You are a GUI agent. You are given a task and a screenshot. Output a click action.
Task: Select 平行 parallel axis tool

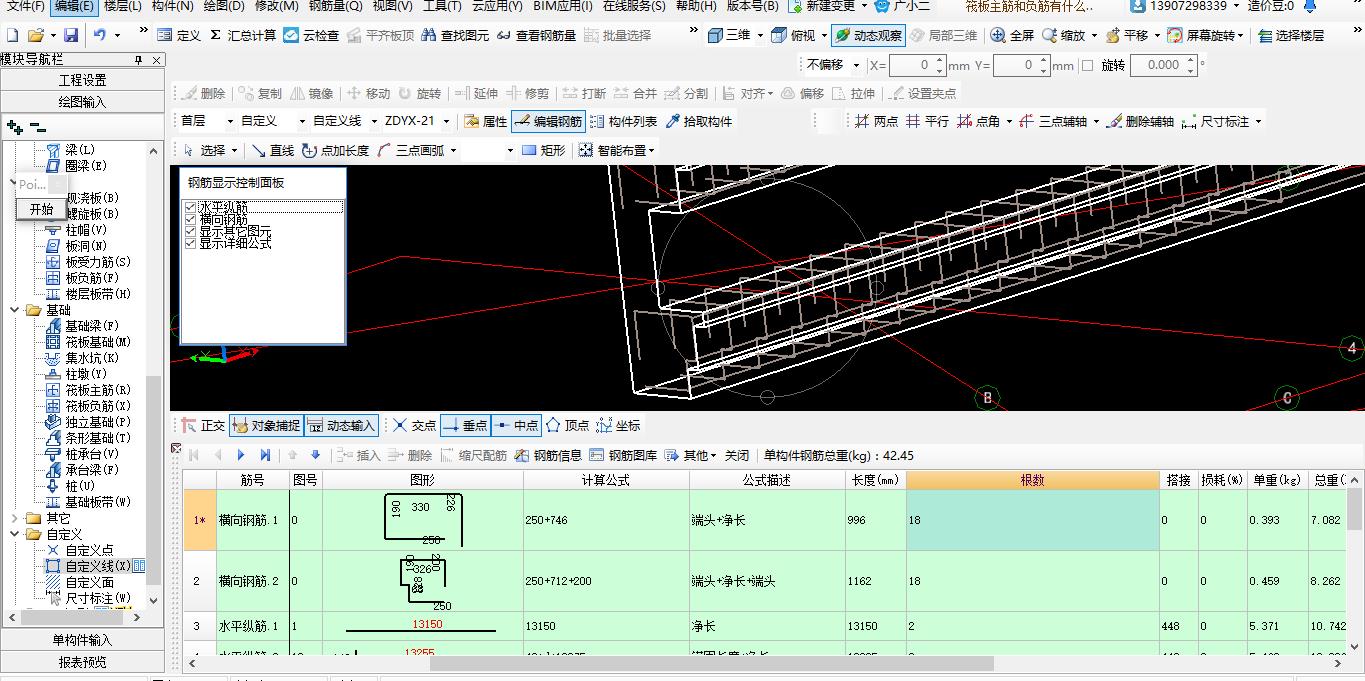[x=927, y=121]
